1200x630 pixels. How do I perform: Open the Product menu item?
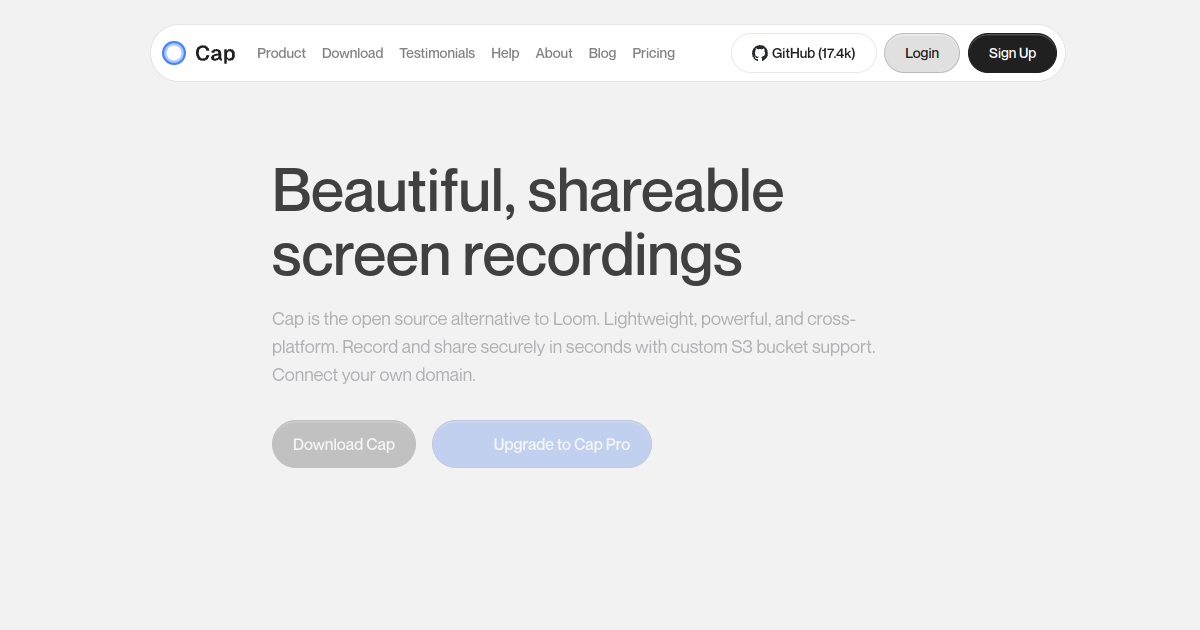click(x=281, y=53)
